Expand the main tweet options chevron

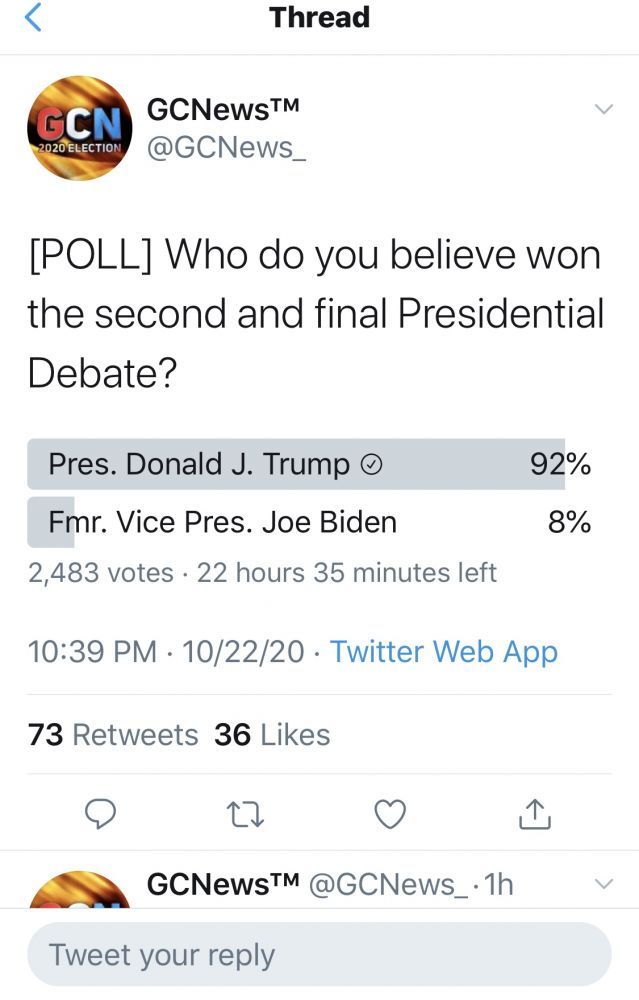pyautogui.click(x=603, y=109)
